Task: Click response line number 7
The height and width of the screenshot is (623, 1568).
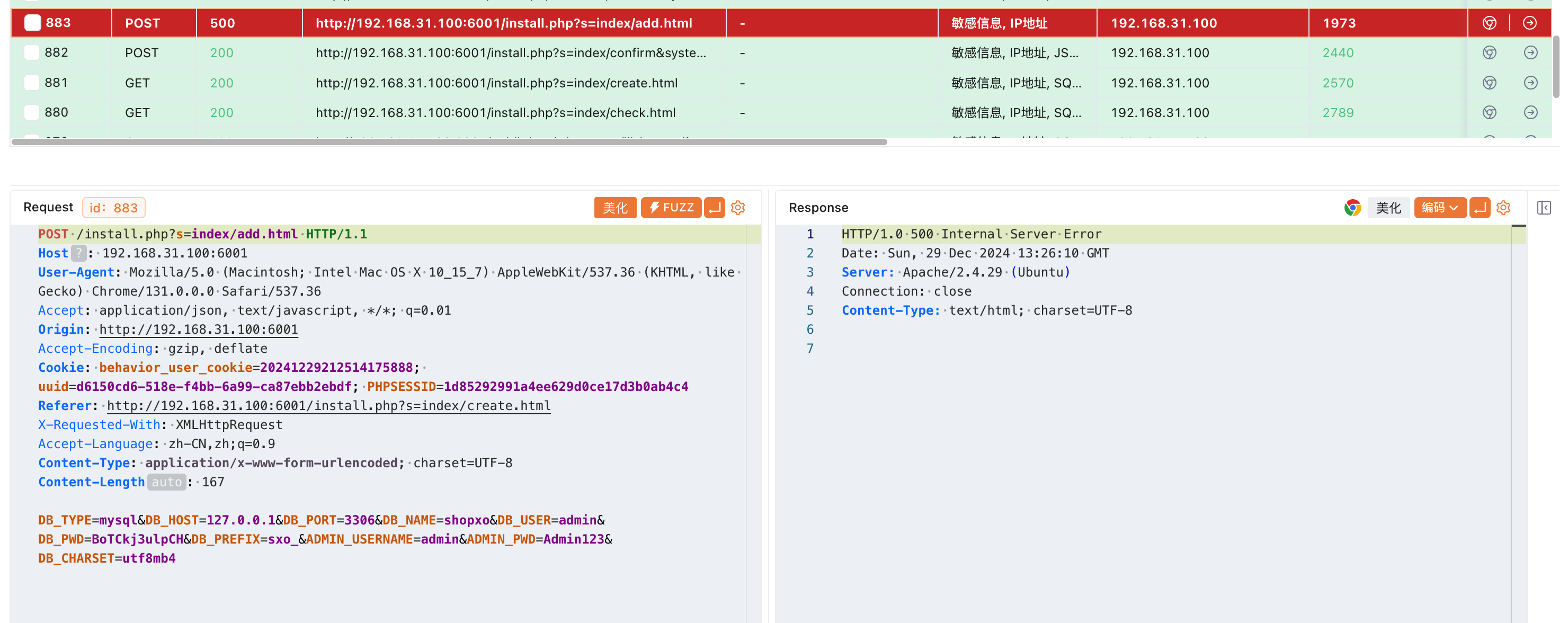Action: pos(809,349)
